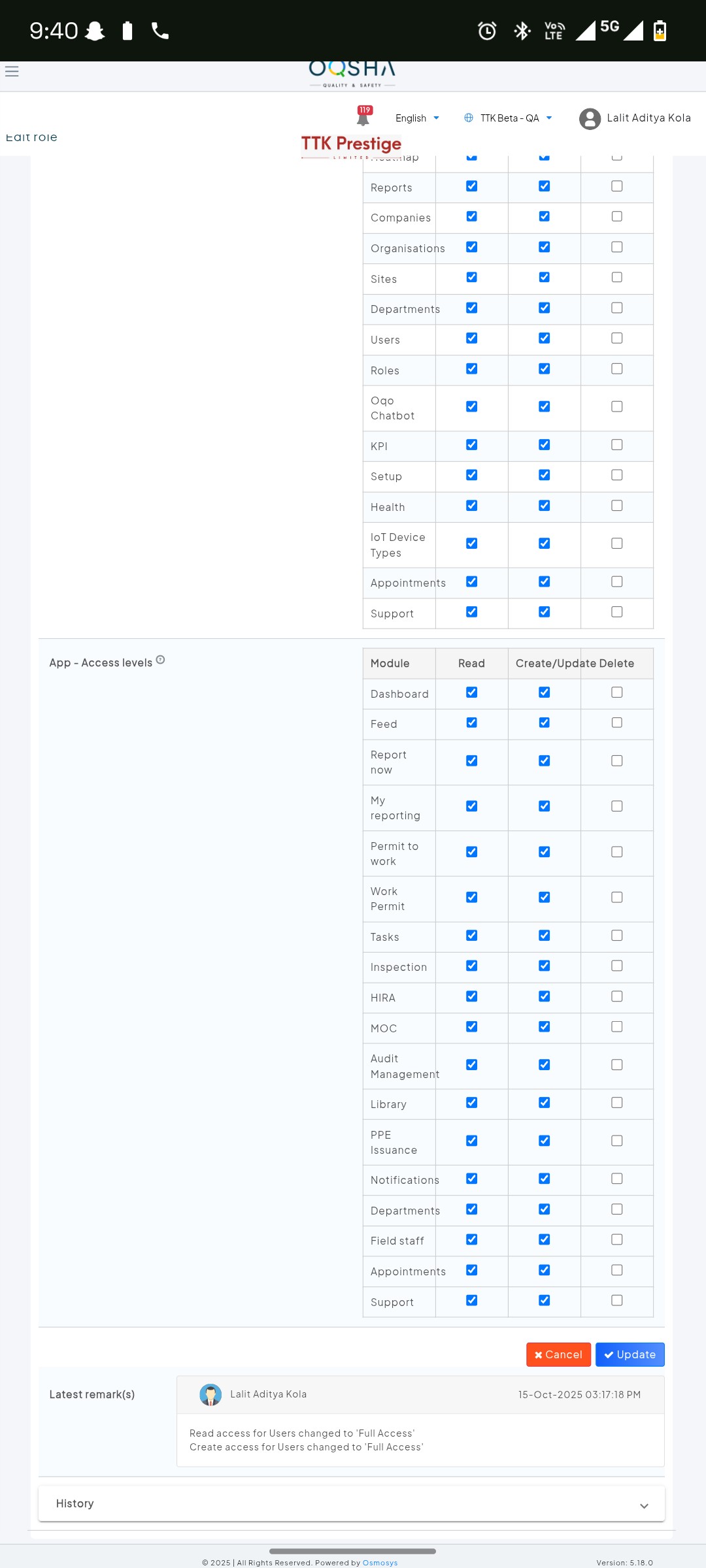Enable Delete permission for Web Users module
The height and width of the screenshot is (1568, 706).
coord(616,338)
